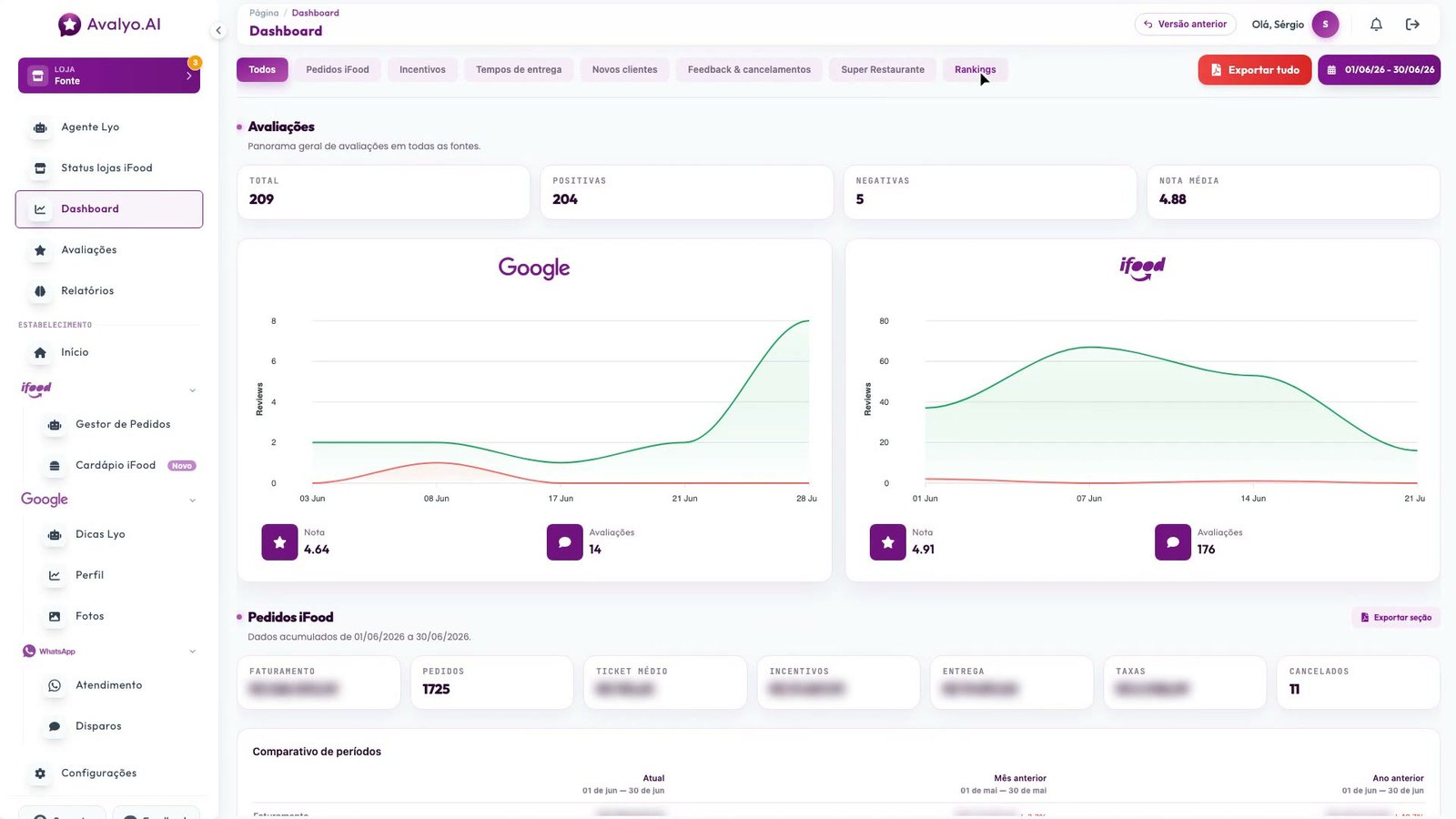Image resolution: width=1456 pixels, height=819 pixels.
Task: Open the Feedback & cancelamentos tab
Action: (749, 70)
